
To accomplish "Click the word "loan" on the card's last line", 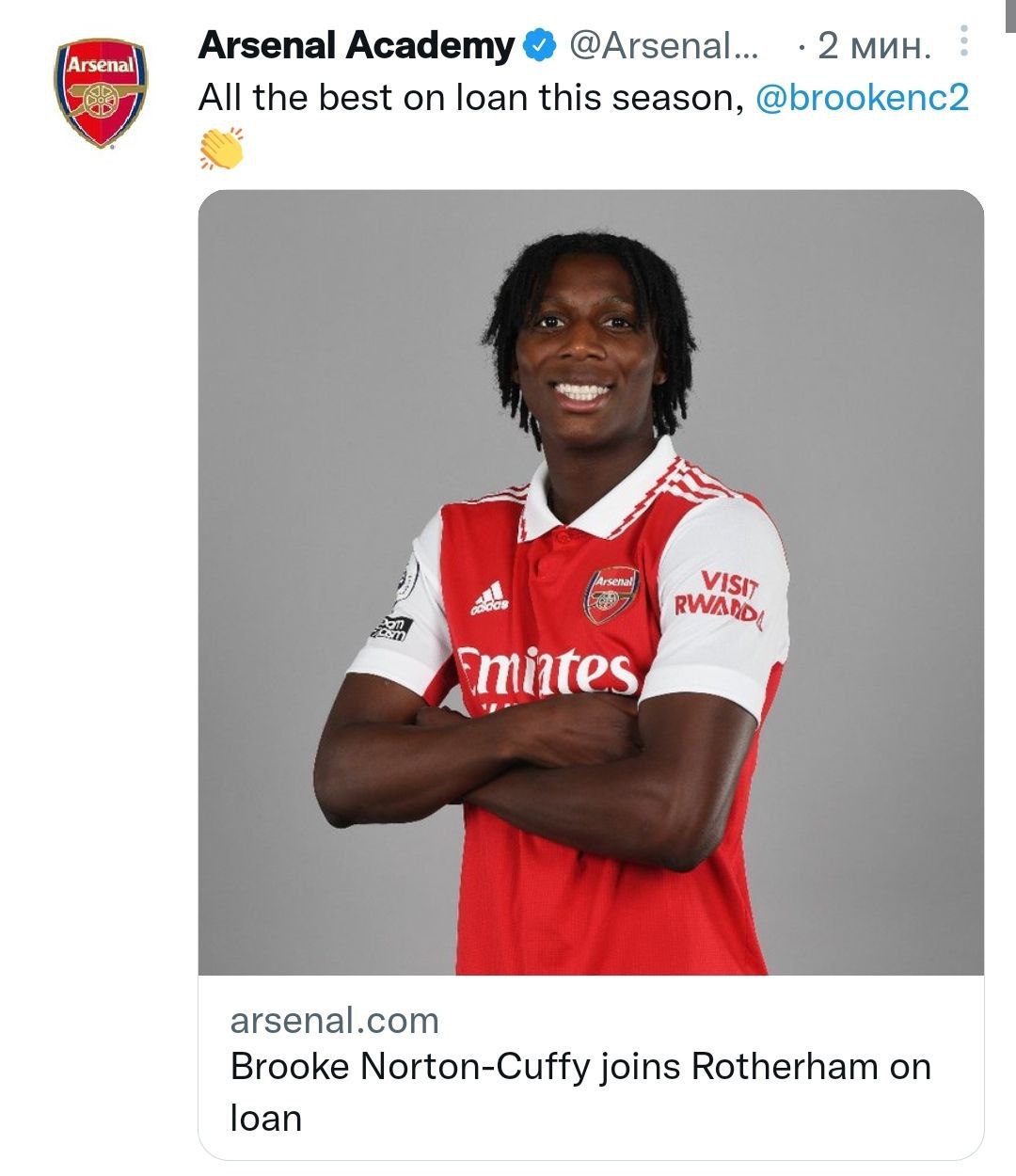I will (x=266, y=1119).
